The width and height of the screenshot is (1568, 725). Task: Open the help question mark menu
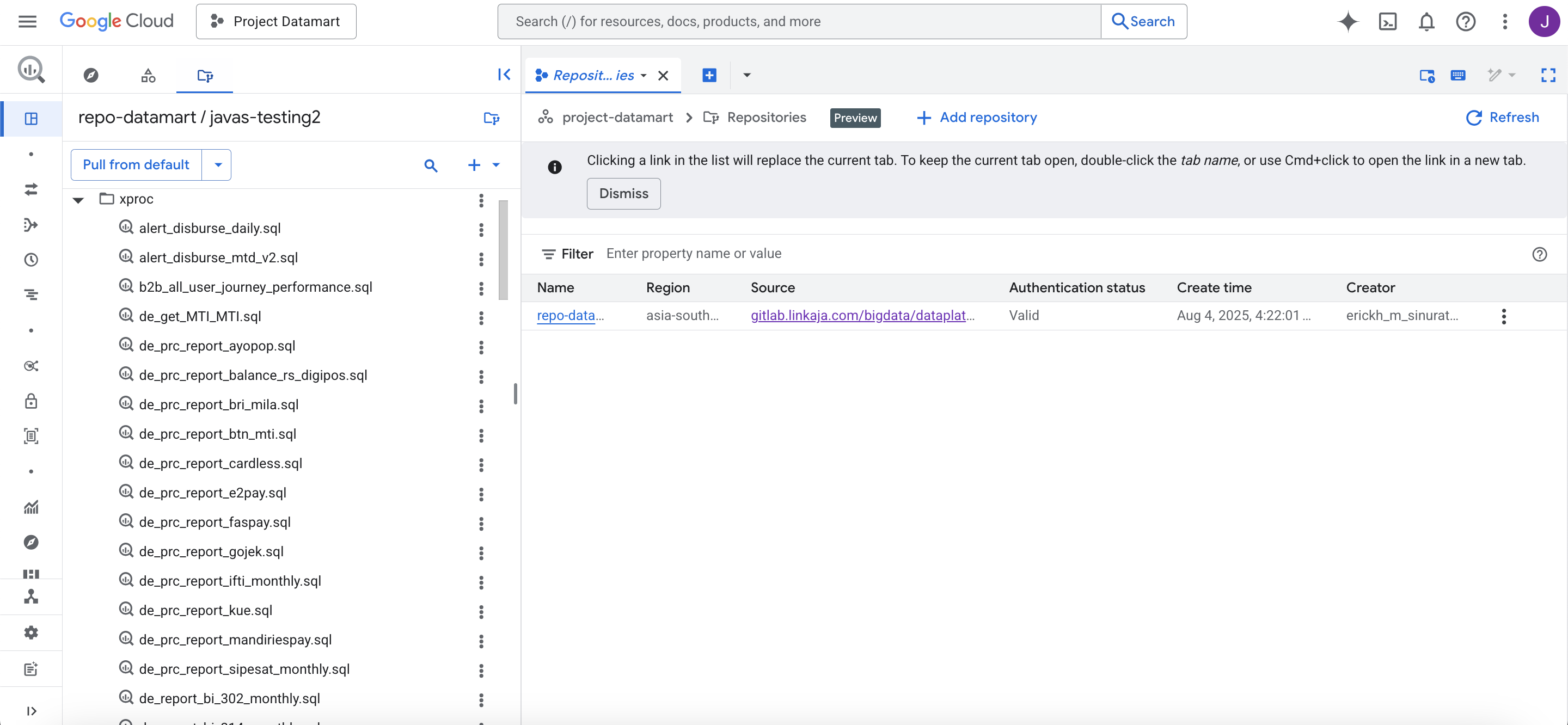(x=1465, y=21)
